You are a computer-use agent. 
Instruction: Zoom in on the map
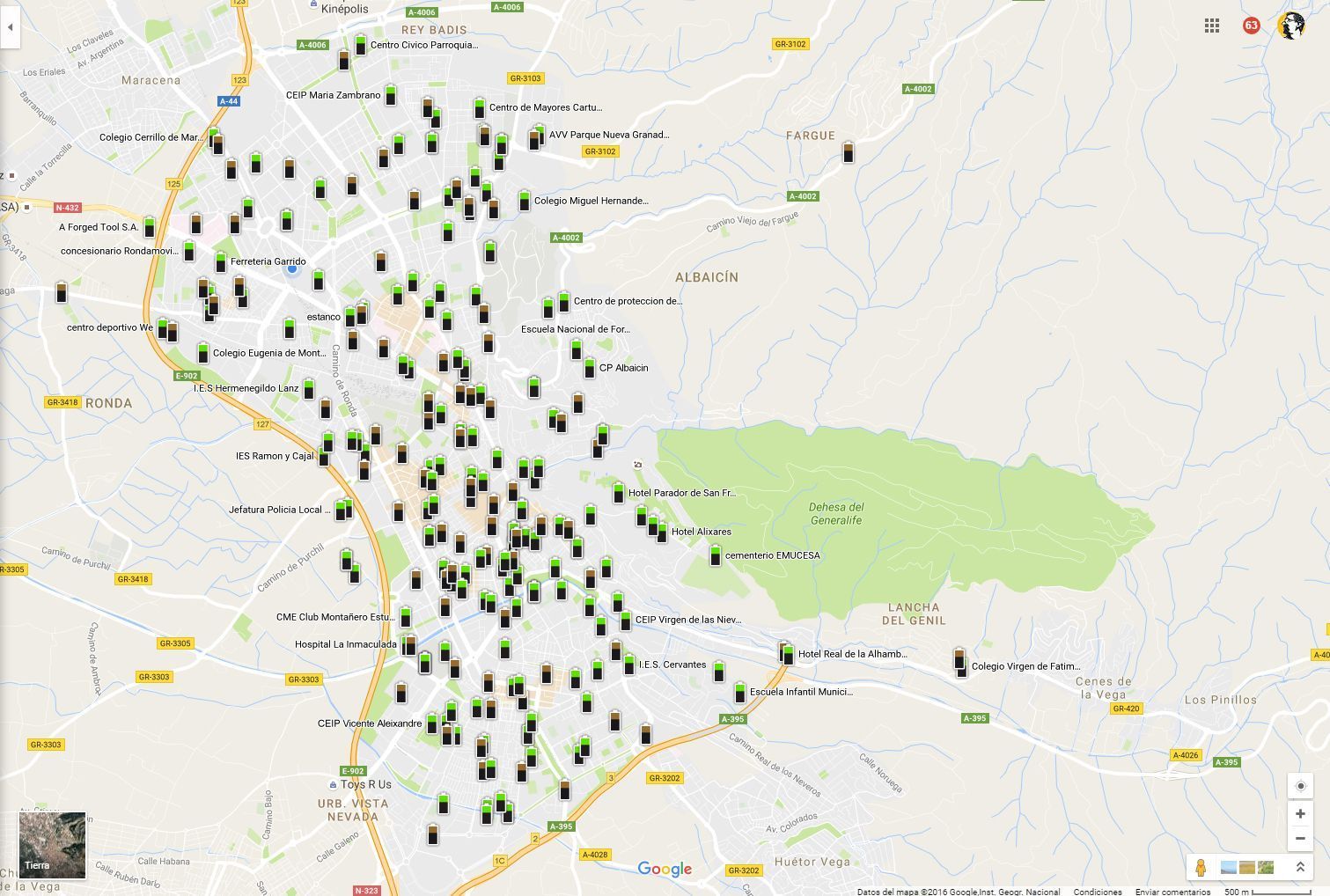tap(1301, 814)
